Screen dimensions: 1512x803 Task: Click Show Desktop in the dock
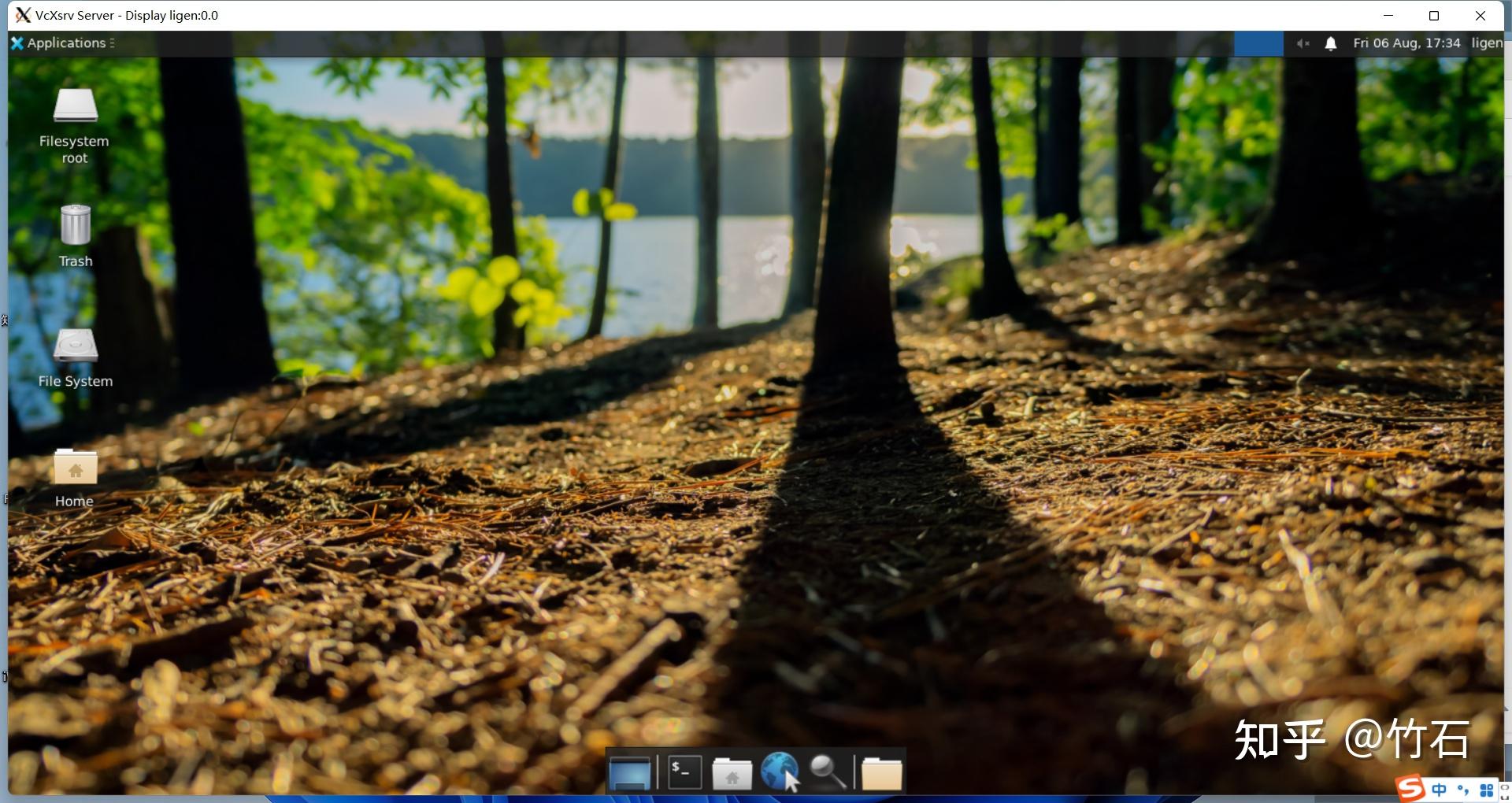click(x=630, y=772)
